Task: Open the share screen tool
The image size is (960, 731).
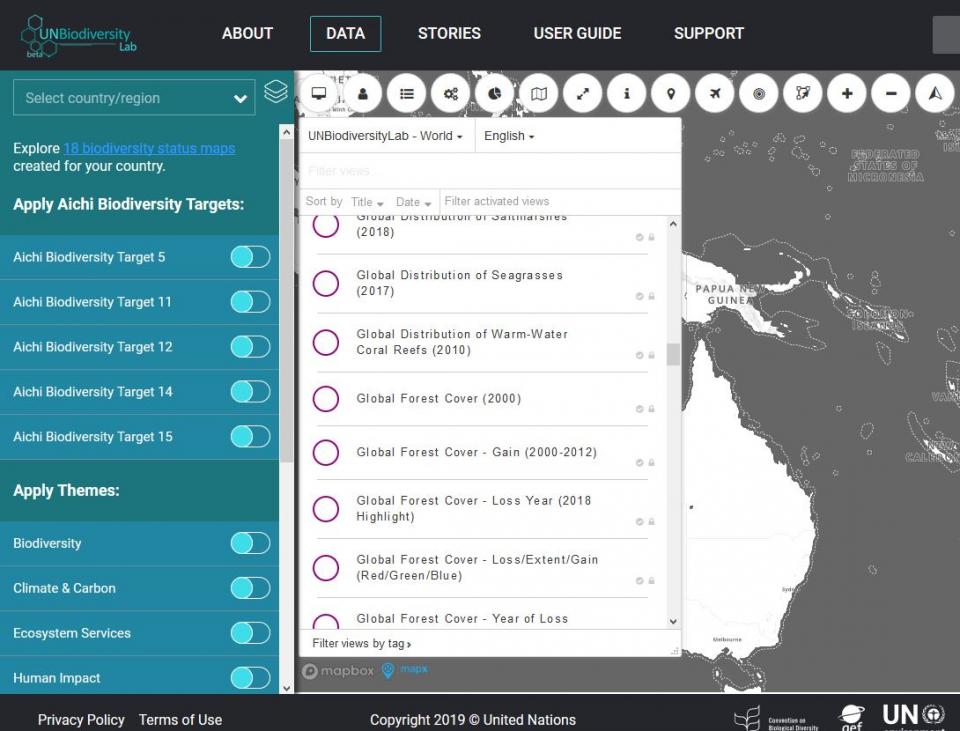Action: coord(319,93)
